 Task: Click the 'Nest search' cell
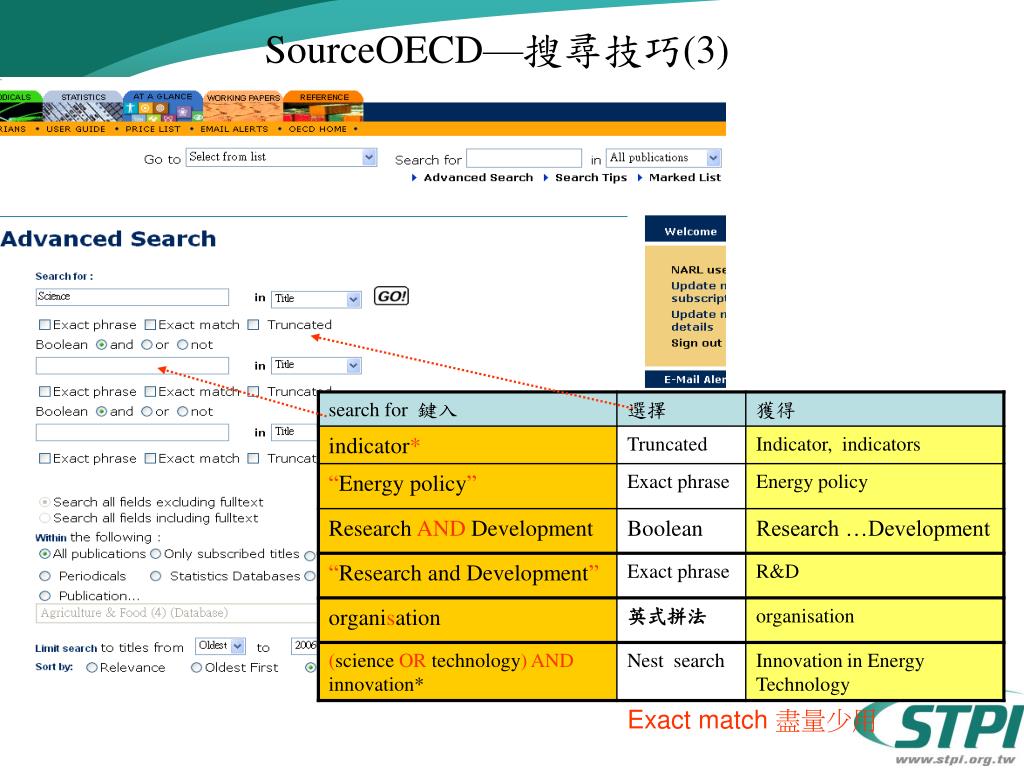(681, 671)
